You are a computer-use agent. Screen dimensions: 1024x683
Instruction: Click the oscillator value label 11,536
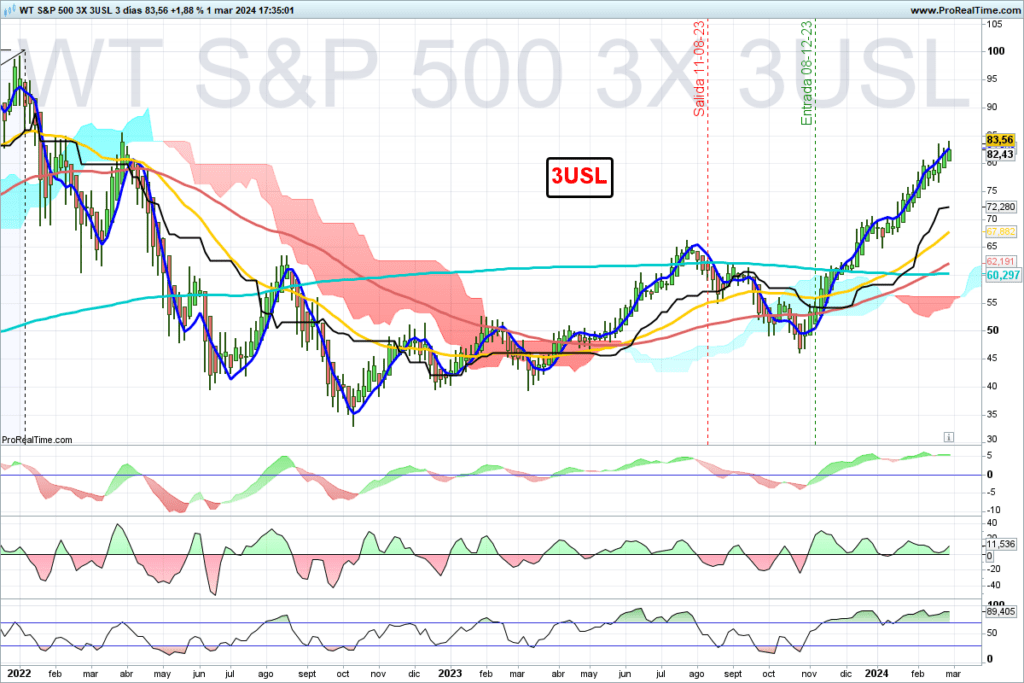pyautogui.click(x=1000, y=544)
